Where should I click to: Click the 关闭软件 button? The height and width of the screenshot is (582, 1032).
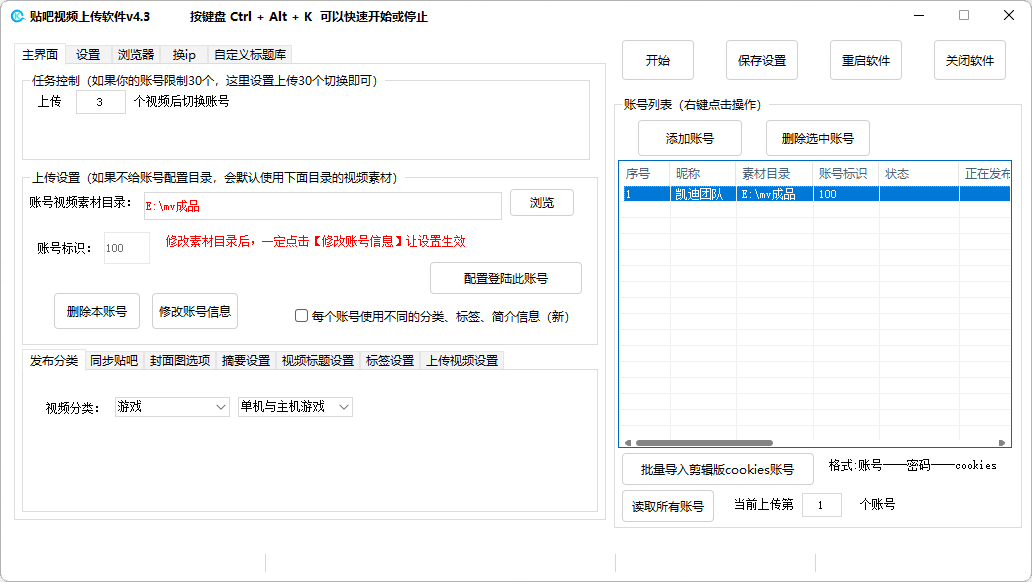pos(969,60)
